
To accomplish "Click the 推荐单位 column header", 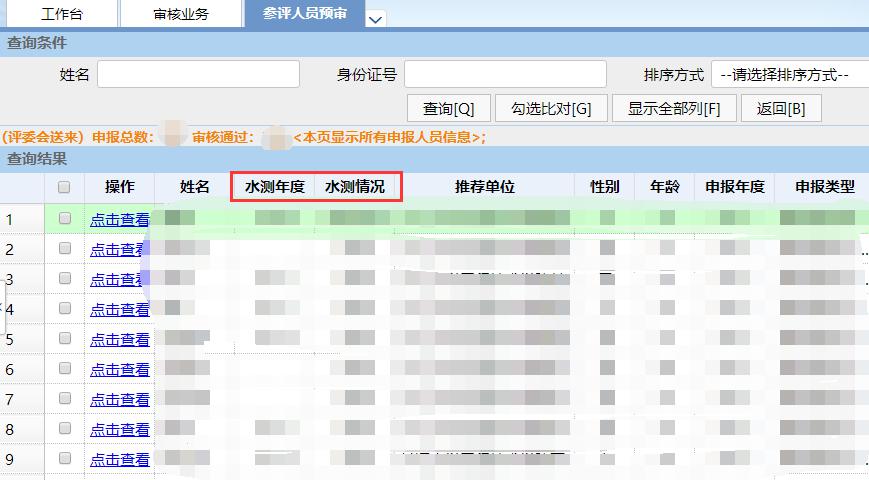I will (x=484, y=187).
